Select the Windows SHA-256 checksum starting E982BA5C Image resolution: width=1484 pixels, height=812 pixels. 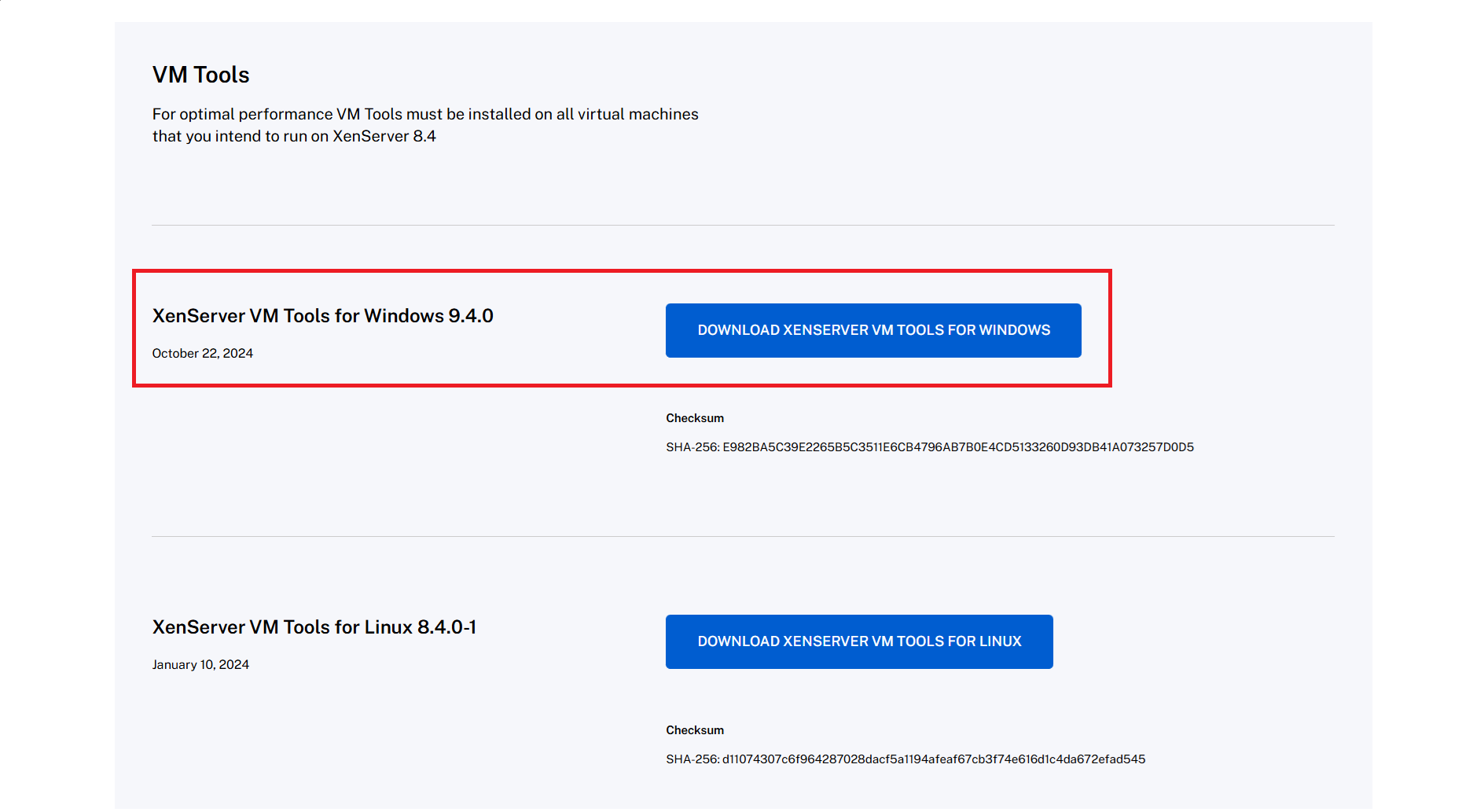(x=930, y=447)
